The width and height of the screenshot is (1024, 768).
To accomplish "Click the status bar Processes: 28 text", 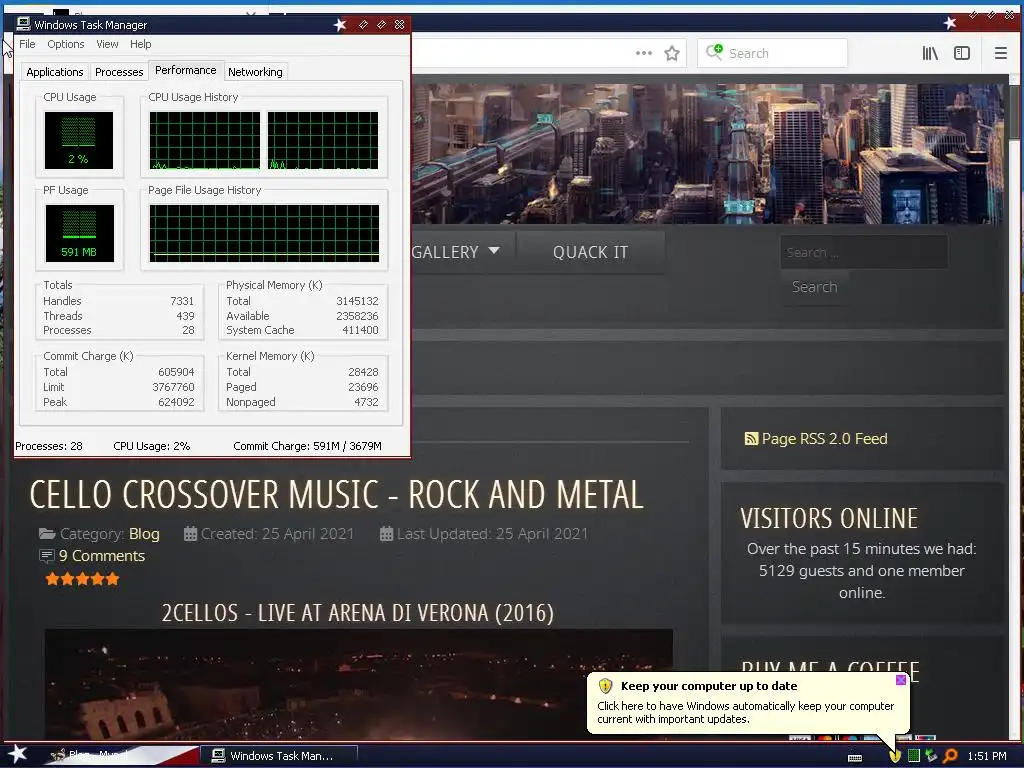I will [49, 446].
